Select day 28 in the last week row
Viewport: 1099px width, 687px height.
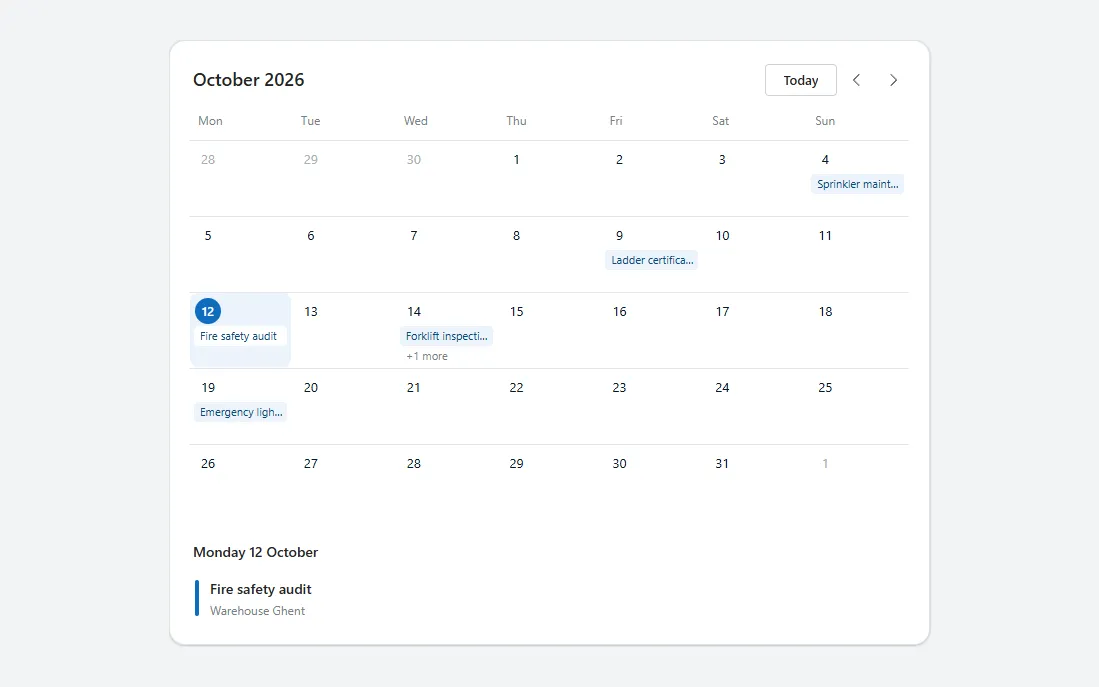(414, 463)
